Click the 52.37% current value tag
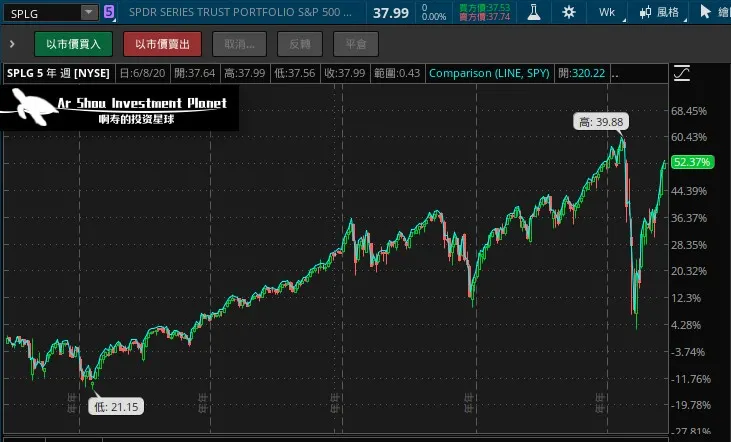 (x=692, y=162)
